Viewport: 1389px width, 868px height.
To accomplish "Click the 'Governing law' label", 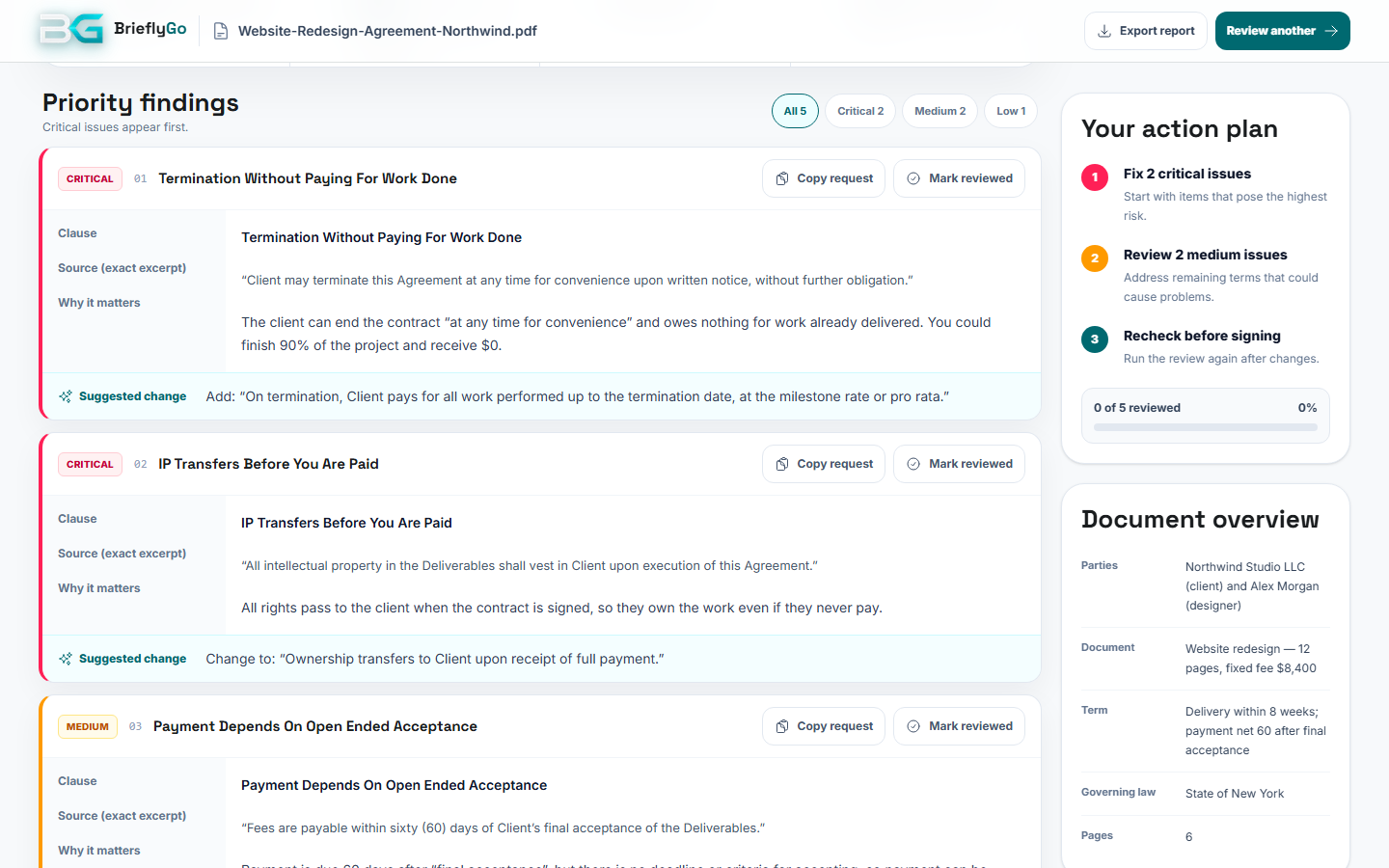I will pos(1118,792).
